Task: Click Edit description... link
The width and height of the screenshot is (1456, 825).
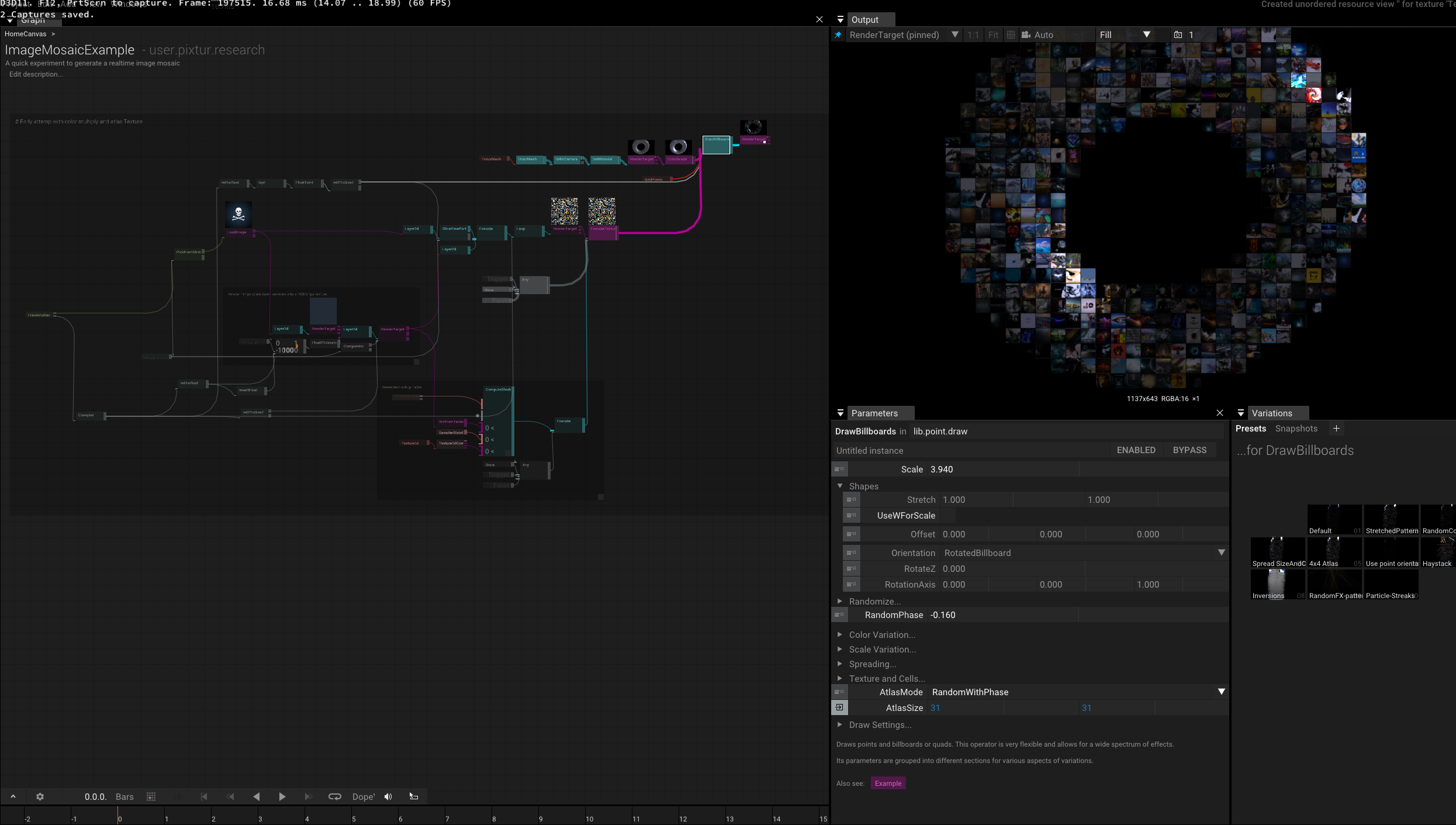Action: point(36,74)
